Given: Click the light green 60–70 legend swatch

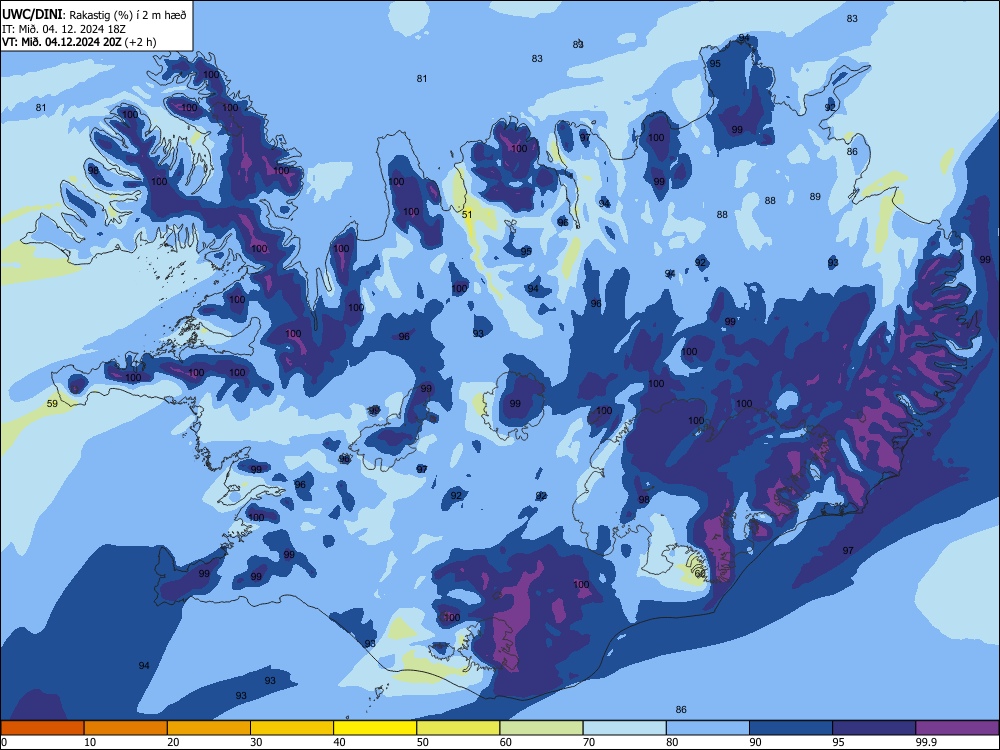Looking at the screenshot, I should pos(541,728).
